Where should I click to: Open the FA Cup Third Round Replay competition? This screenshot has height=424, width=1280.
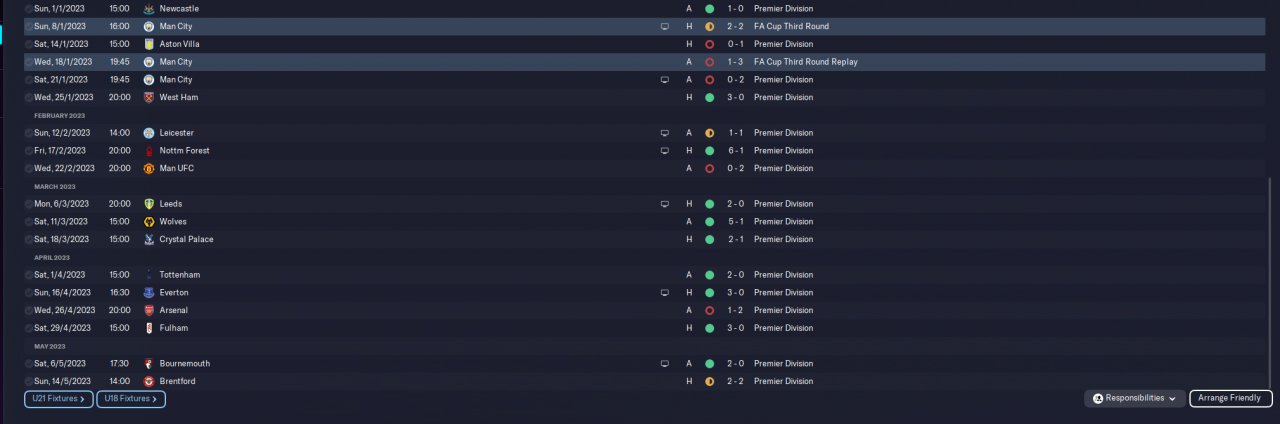click(x=805, y=62)
